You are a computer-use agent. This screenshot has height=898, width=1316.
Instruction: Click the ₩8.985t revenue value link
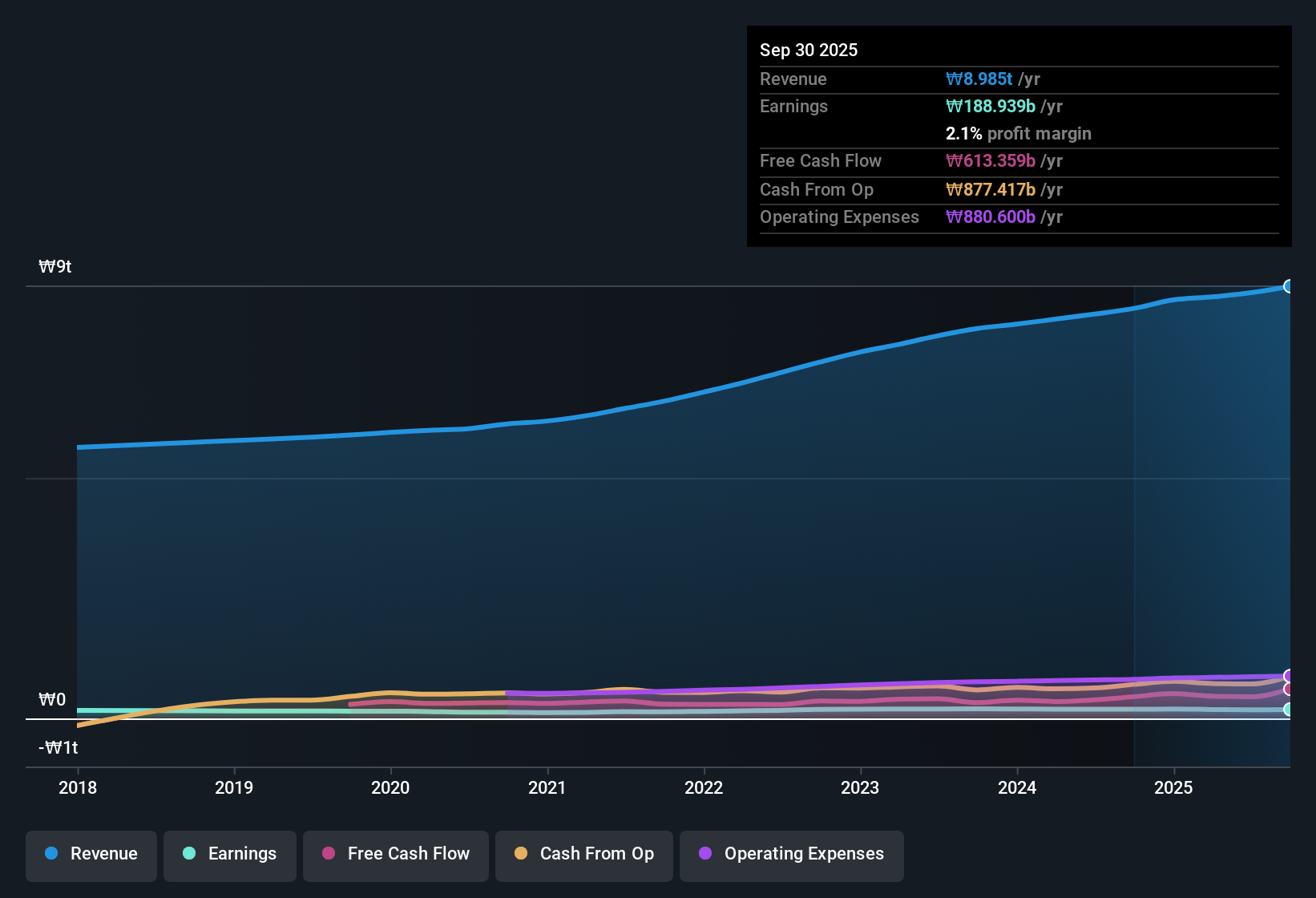(x=979, y=79)
